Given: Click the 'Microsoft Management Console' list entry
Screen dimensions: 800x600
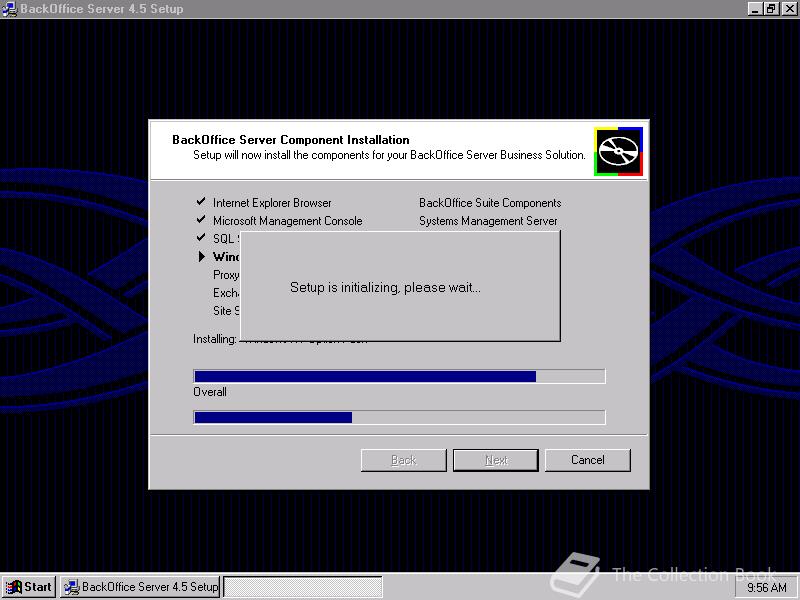Looking at the screenshot, I should (288, 221).
